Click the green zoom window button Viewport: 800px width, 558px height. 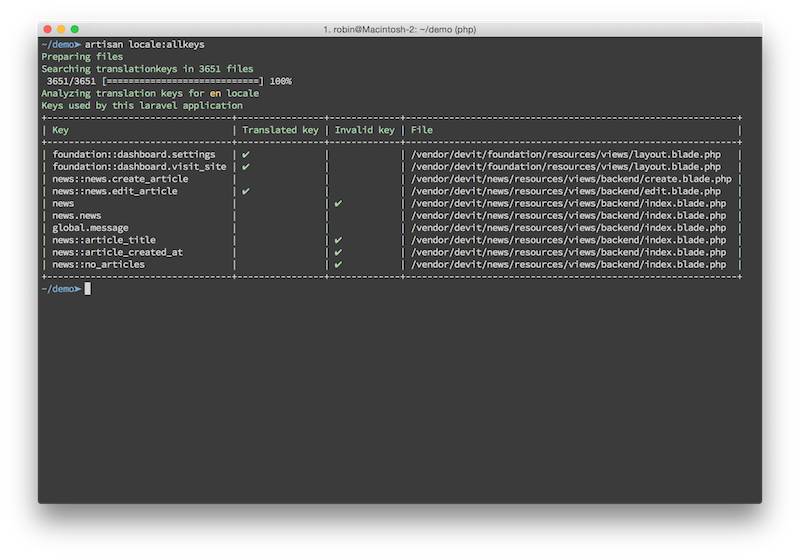(x=75, y=30)
